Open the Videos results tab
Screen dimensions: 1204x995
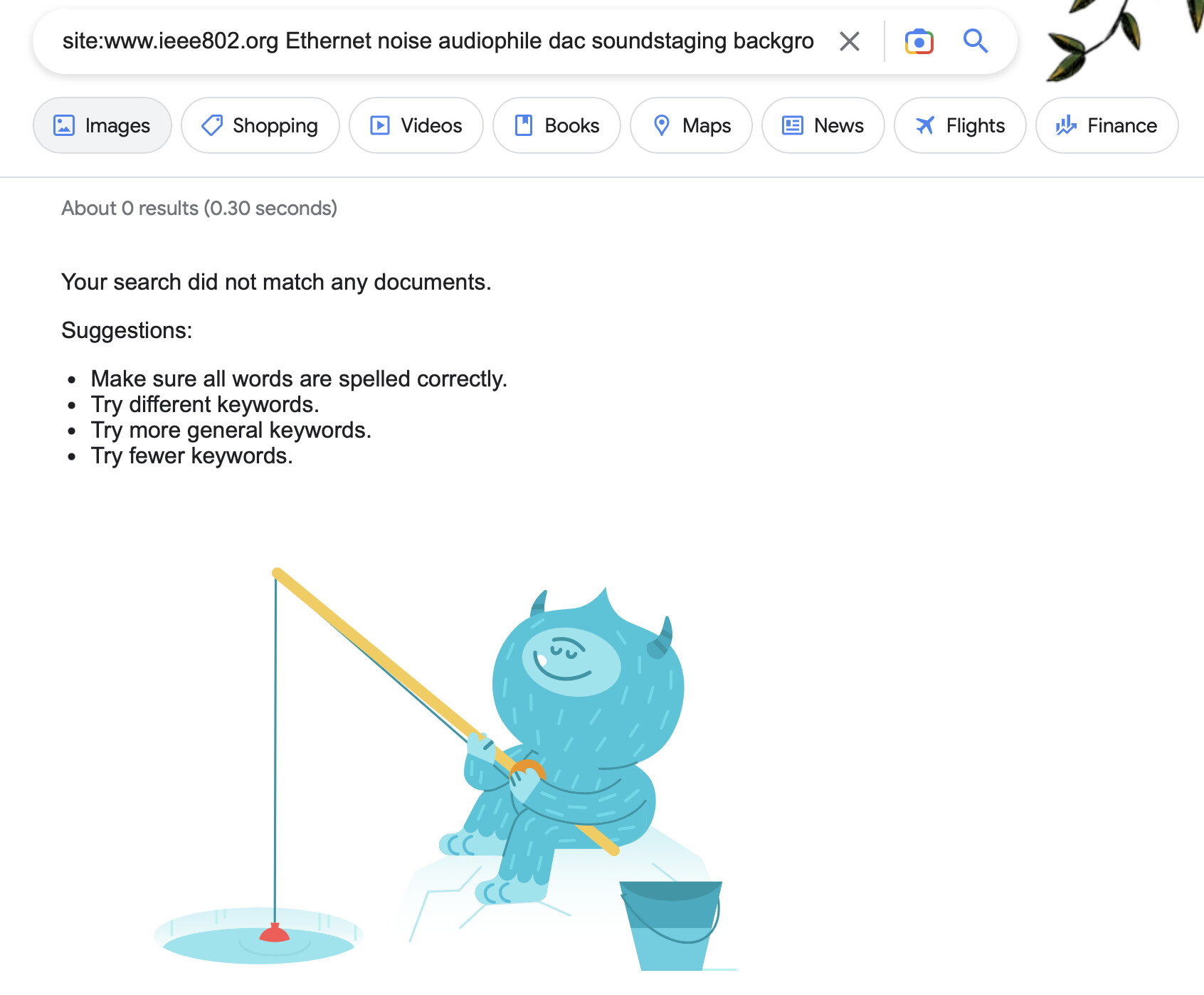pos(416,125)
